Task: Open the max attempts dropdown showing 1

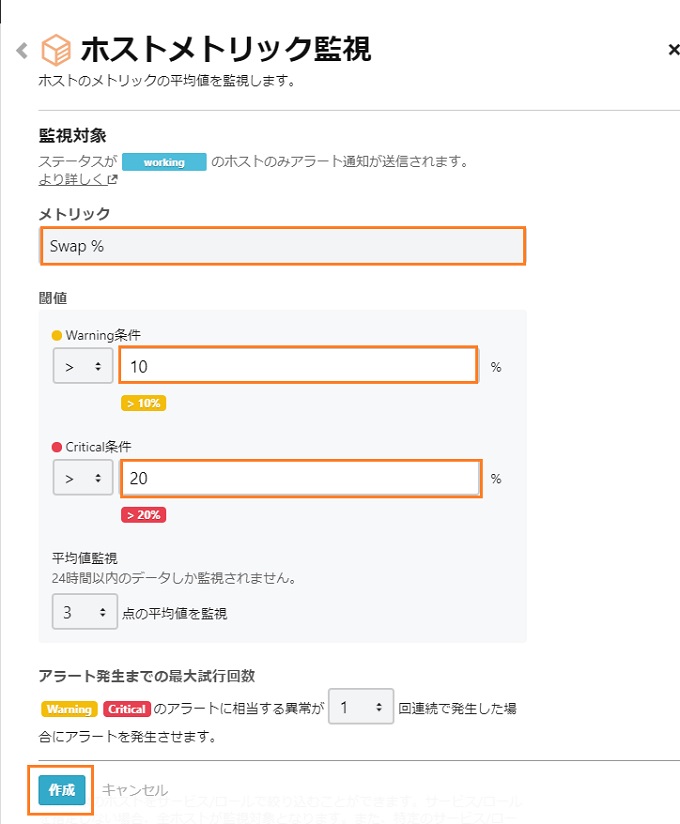Action: 361,707
